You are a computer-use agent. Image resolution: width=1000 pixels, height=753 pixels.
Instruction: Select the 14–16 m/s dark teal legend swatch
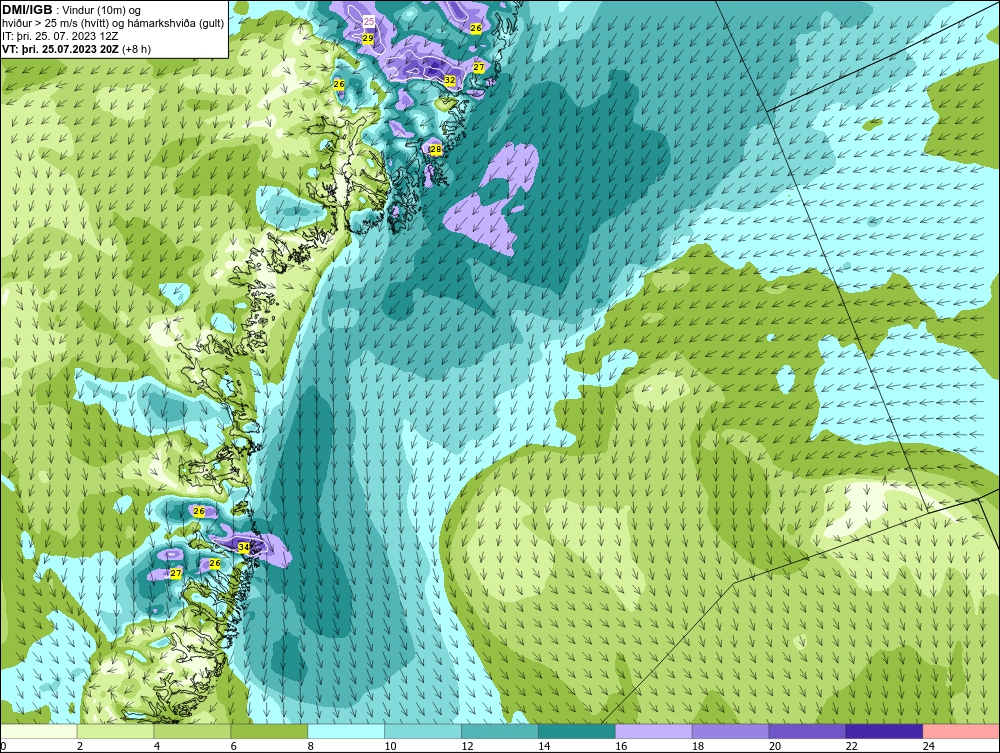coord(577,731)
